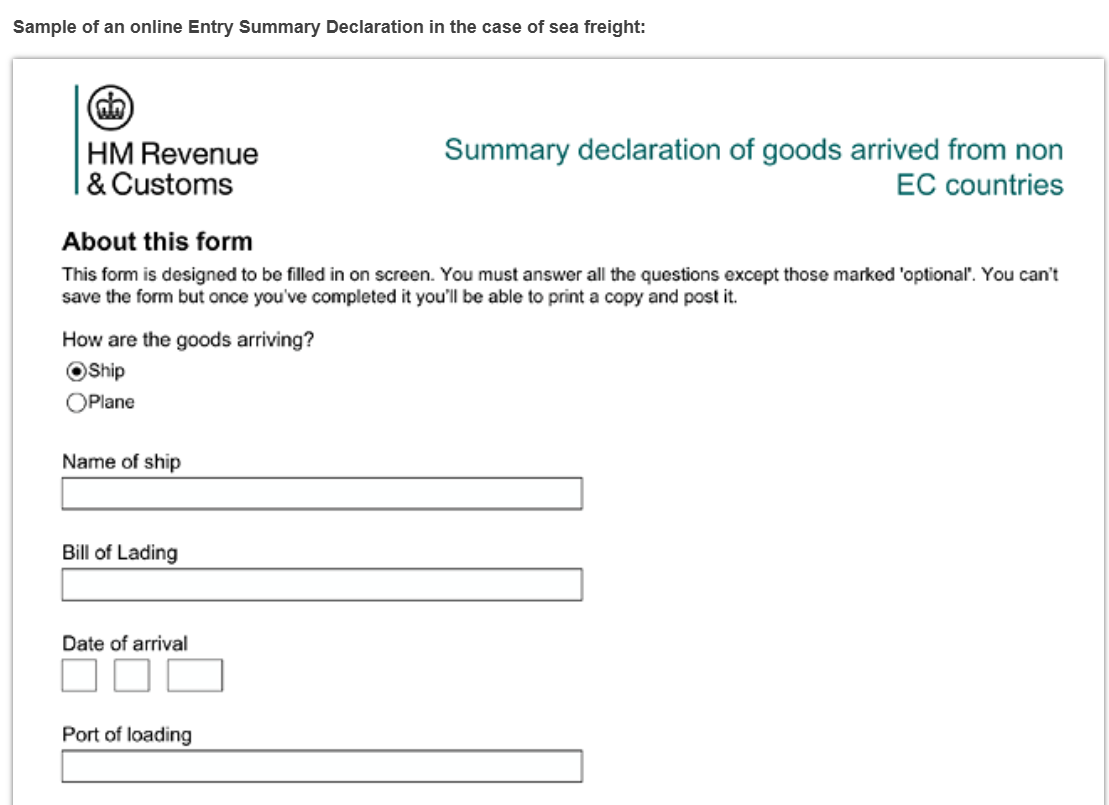Click the middle (month) Date of arrival box

coord(131,675)
